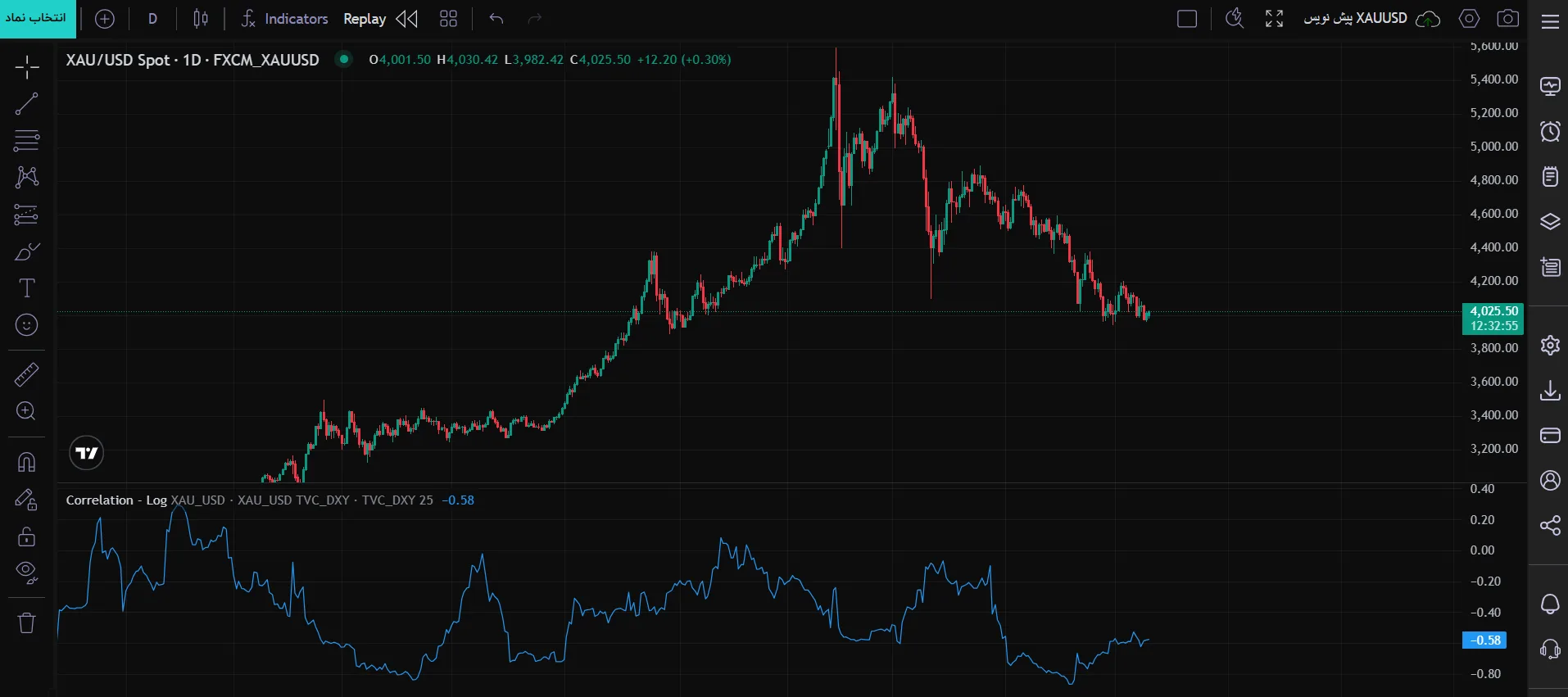Viewport: 1568px width, 697px height.
Task: Take a chart snapshot with camera icon
Action: click(1508, 19)
